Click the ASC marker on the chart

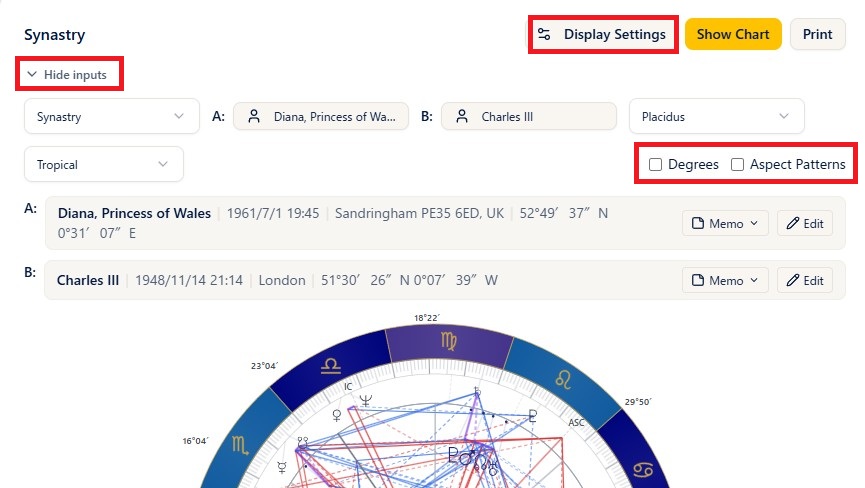pos(576,422)
